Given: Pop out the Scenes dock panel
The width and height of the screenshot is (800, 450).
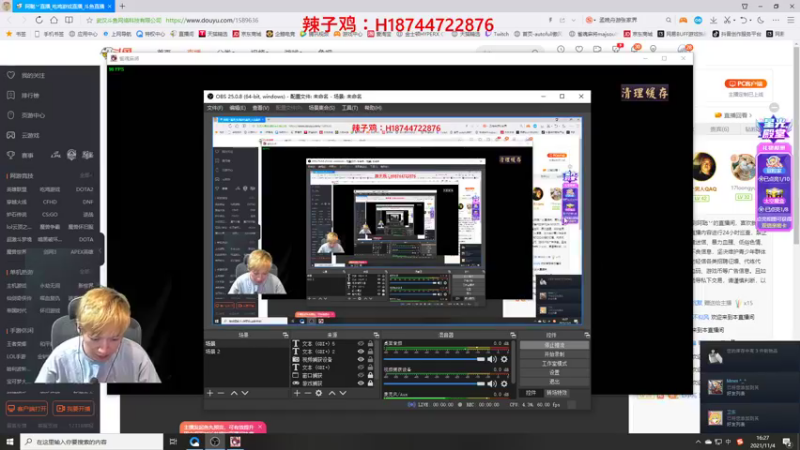Looking at the screenshot, I should pos(285,335).
